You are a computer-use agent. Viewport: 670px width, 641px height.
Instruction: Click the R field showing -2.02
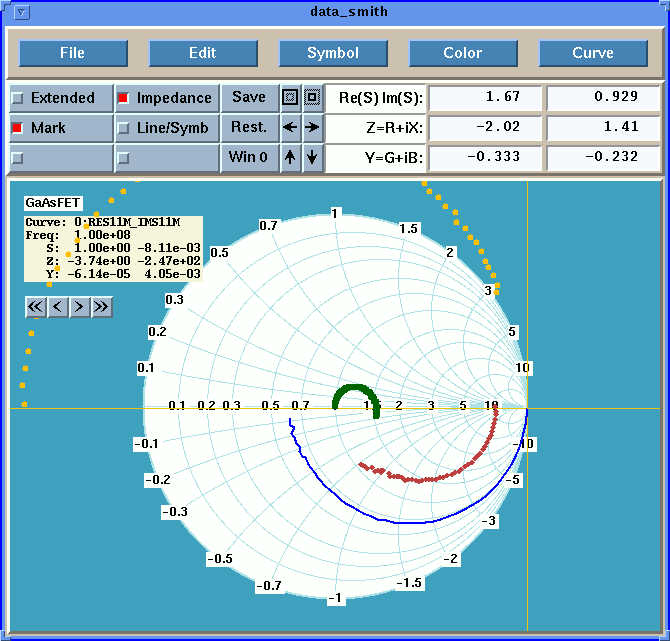[x=485, y=127]
